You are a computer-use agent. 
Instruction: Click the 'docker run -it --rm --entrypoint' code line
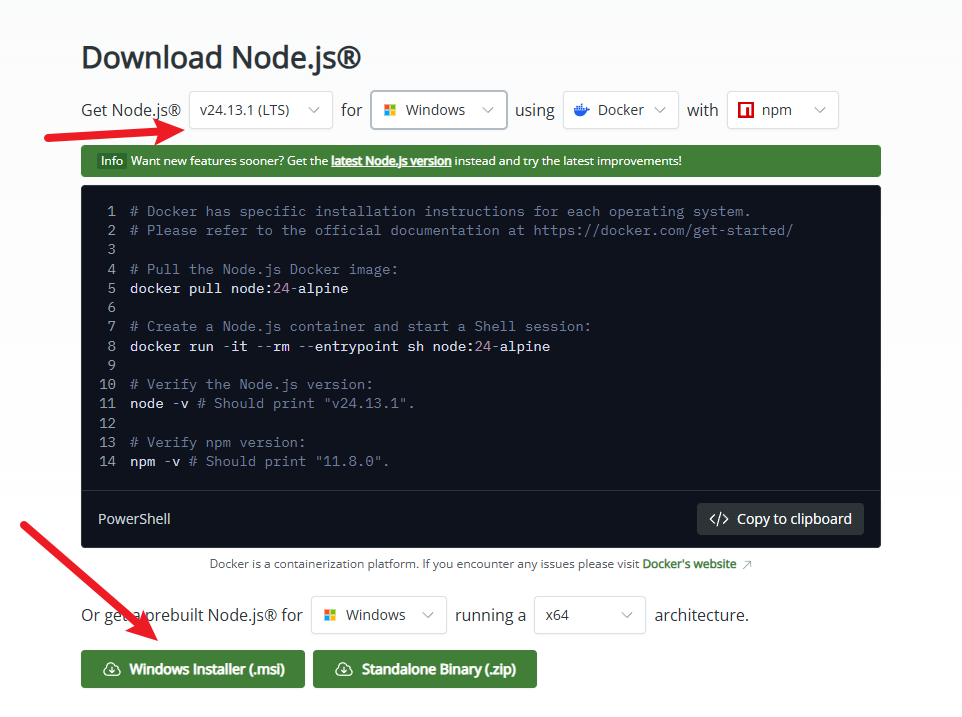340,347
